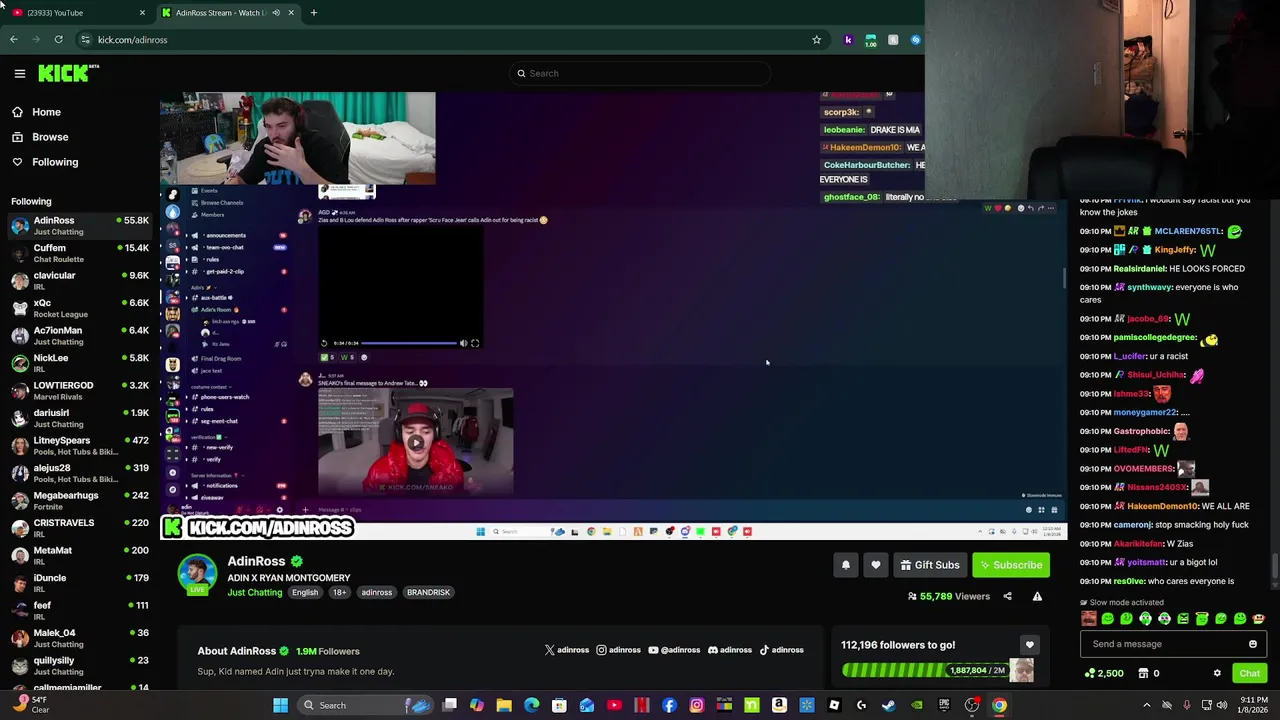Image resolution: width=1280 pixels, height=720 pixels.
Task: Go back with the browser back arrow
Action: 13,40
